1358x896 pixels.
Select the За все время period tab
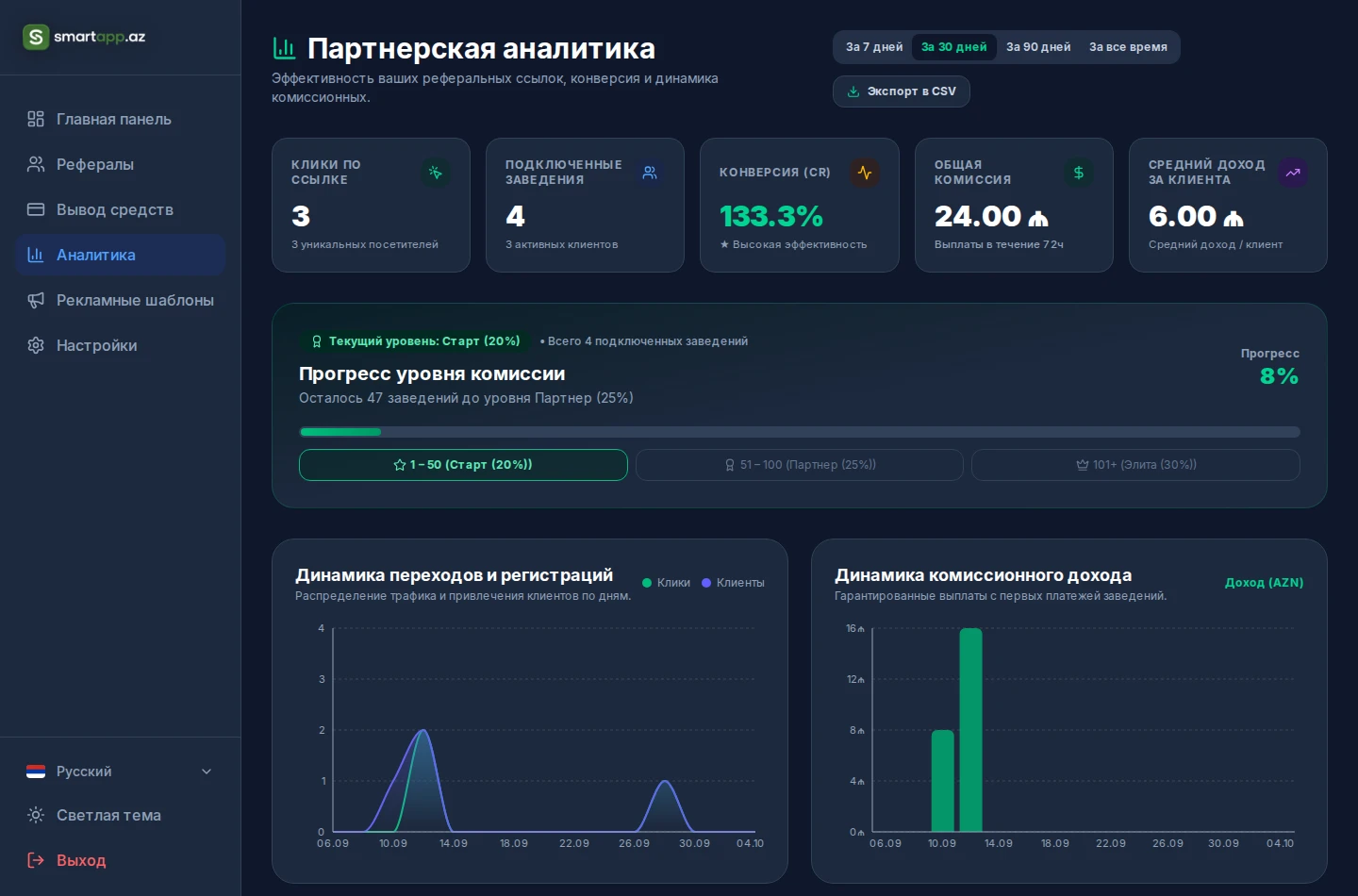pyautogui.click(x=1128, y=47)
